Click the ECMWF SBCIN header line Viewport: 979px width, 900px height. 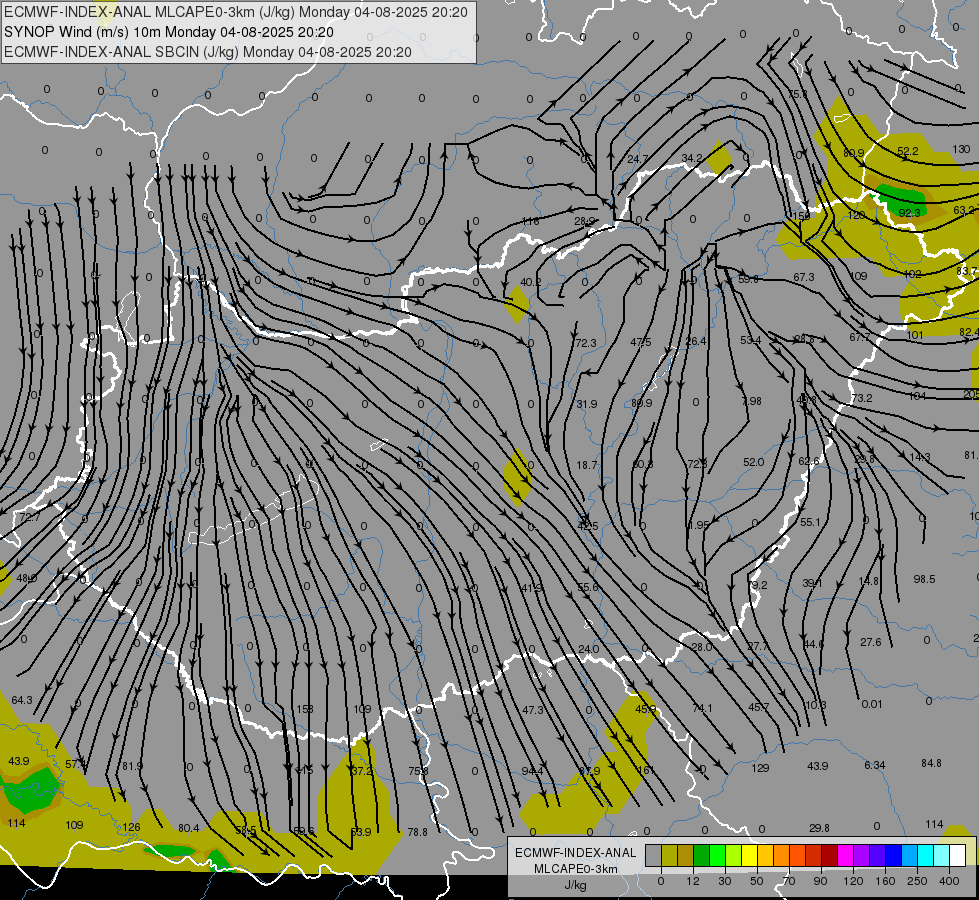tap(208, 52)
